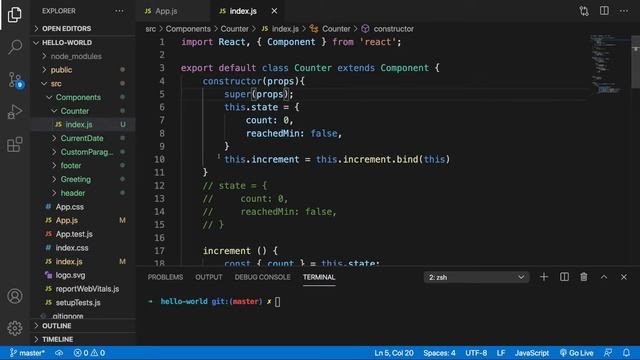
Task: Expand the Timeline section
Action: pyautogui.click(x=83, y=339)
